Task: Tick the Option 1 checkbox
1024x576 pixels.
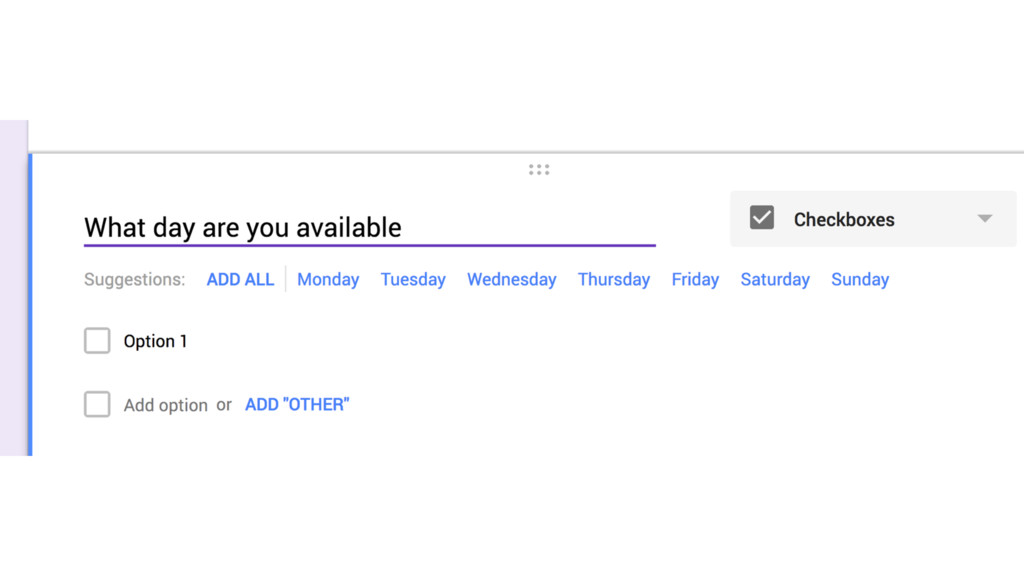Action: click(x=97, y=340)
